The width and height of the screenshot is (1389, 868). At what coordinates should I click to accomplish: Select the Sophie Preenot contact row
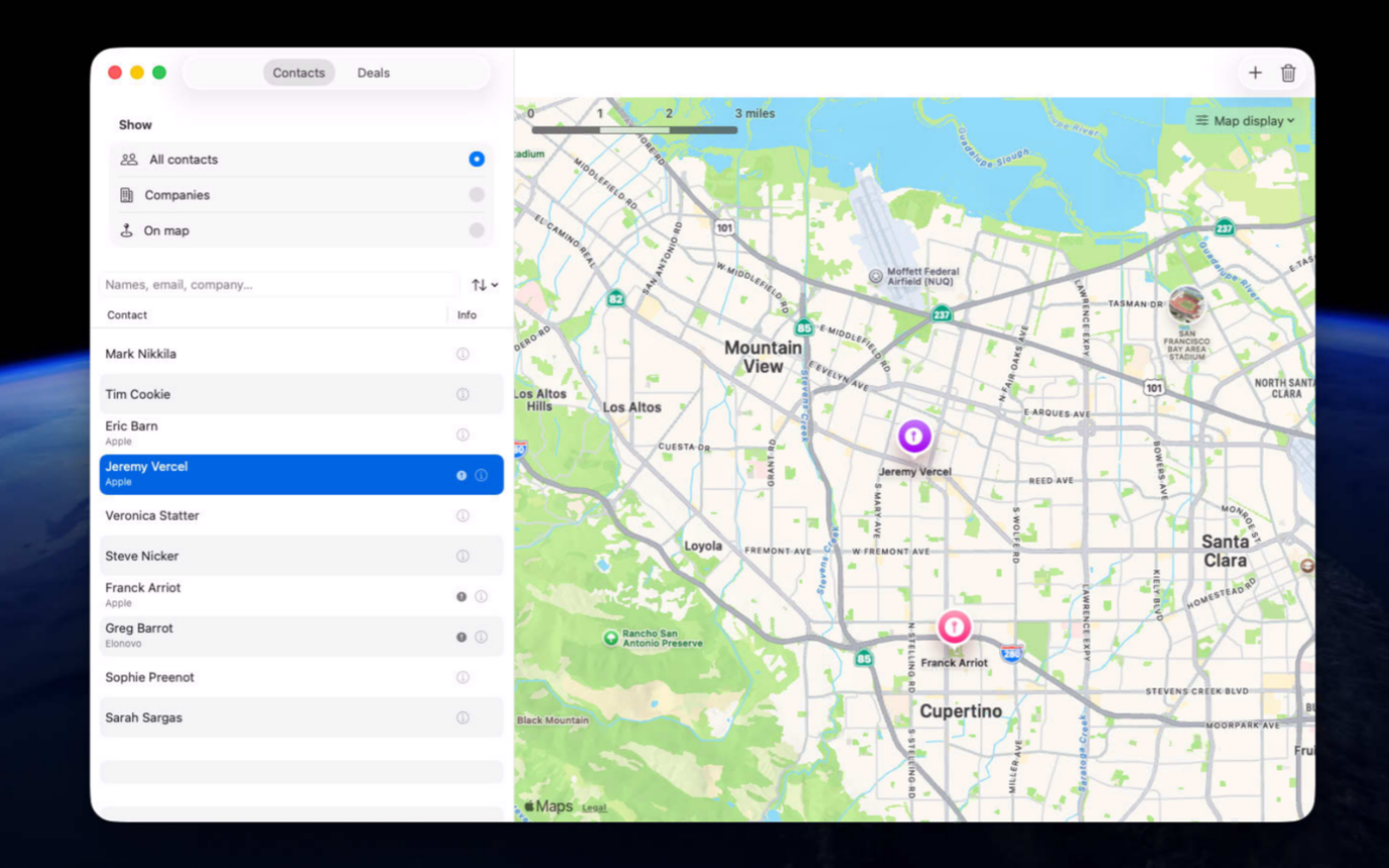coord(302,678)
